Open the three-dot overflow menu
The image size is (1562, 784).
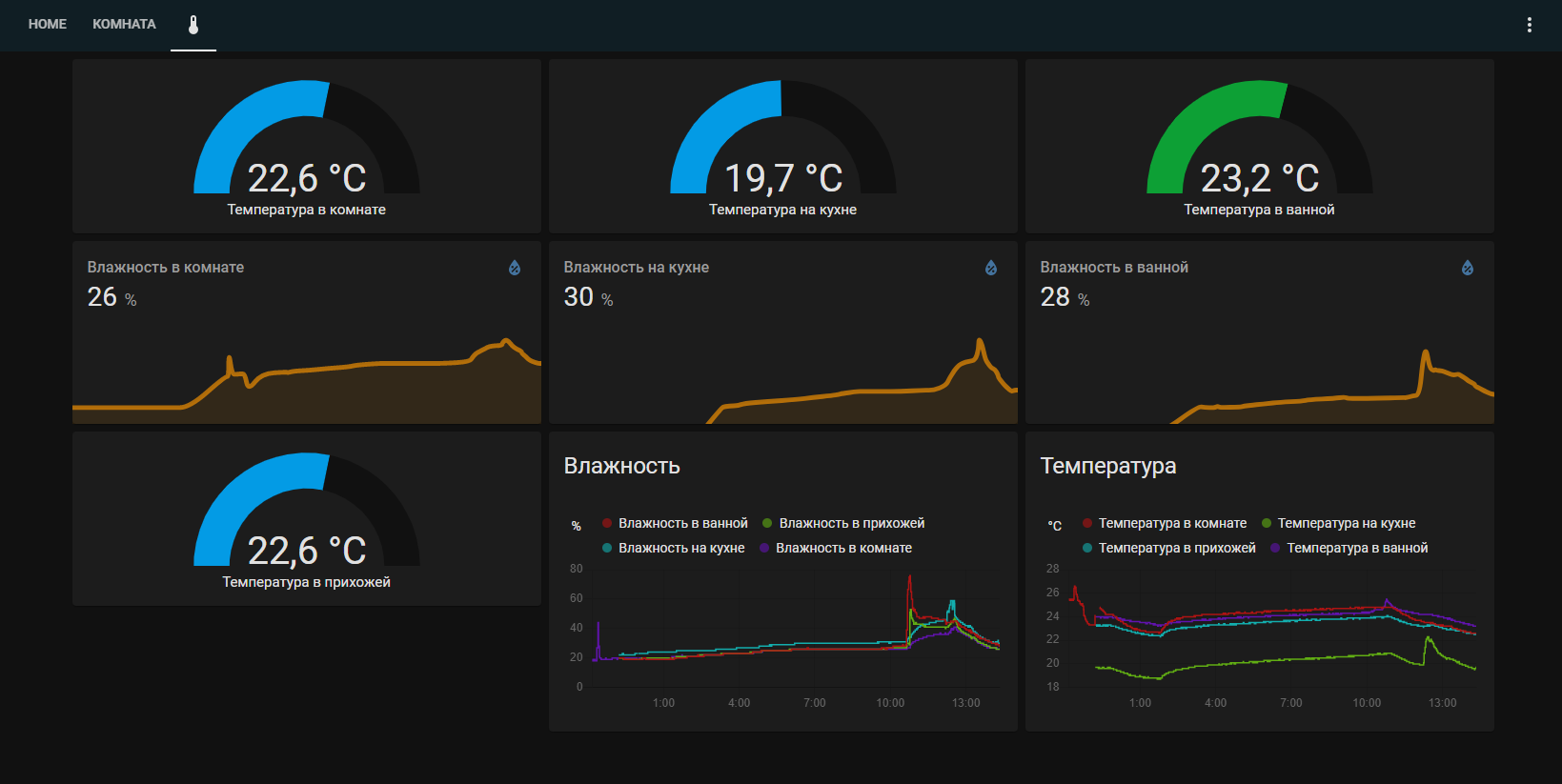(x=1529, y=25)
